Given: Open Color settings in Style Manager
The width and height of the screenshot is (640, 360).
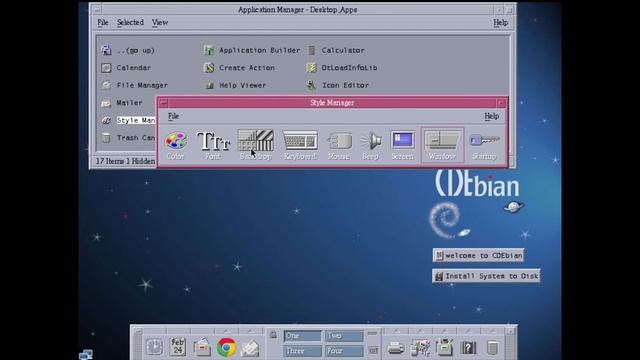Looking at the screenshot, I should point(176,145).
